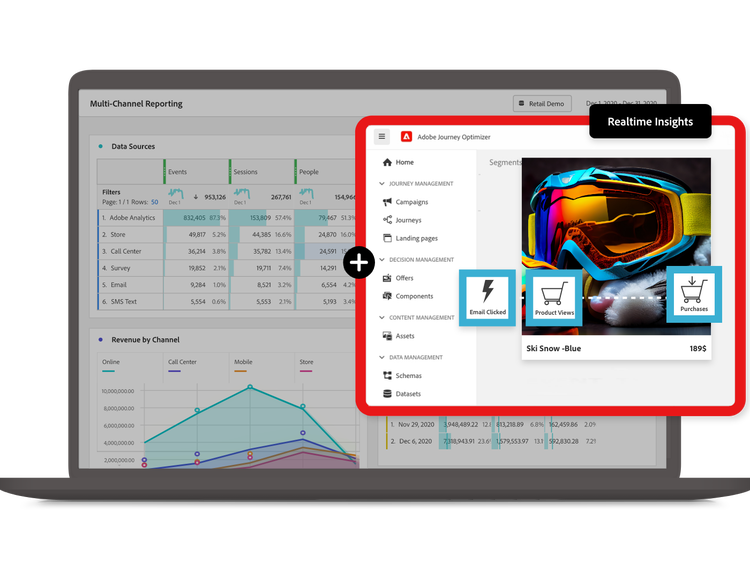
Task: Click the Datasets database icon
Action: tap(387, 394)
